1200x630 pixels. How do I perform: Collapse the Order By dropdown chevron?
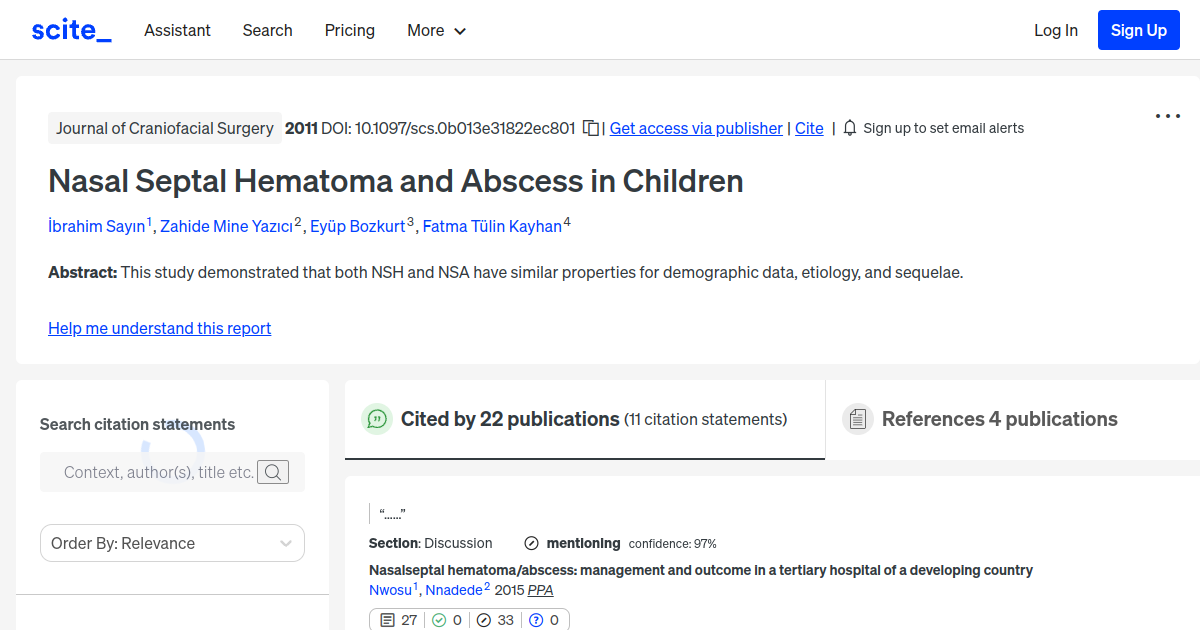click(x=286, y=543)
